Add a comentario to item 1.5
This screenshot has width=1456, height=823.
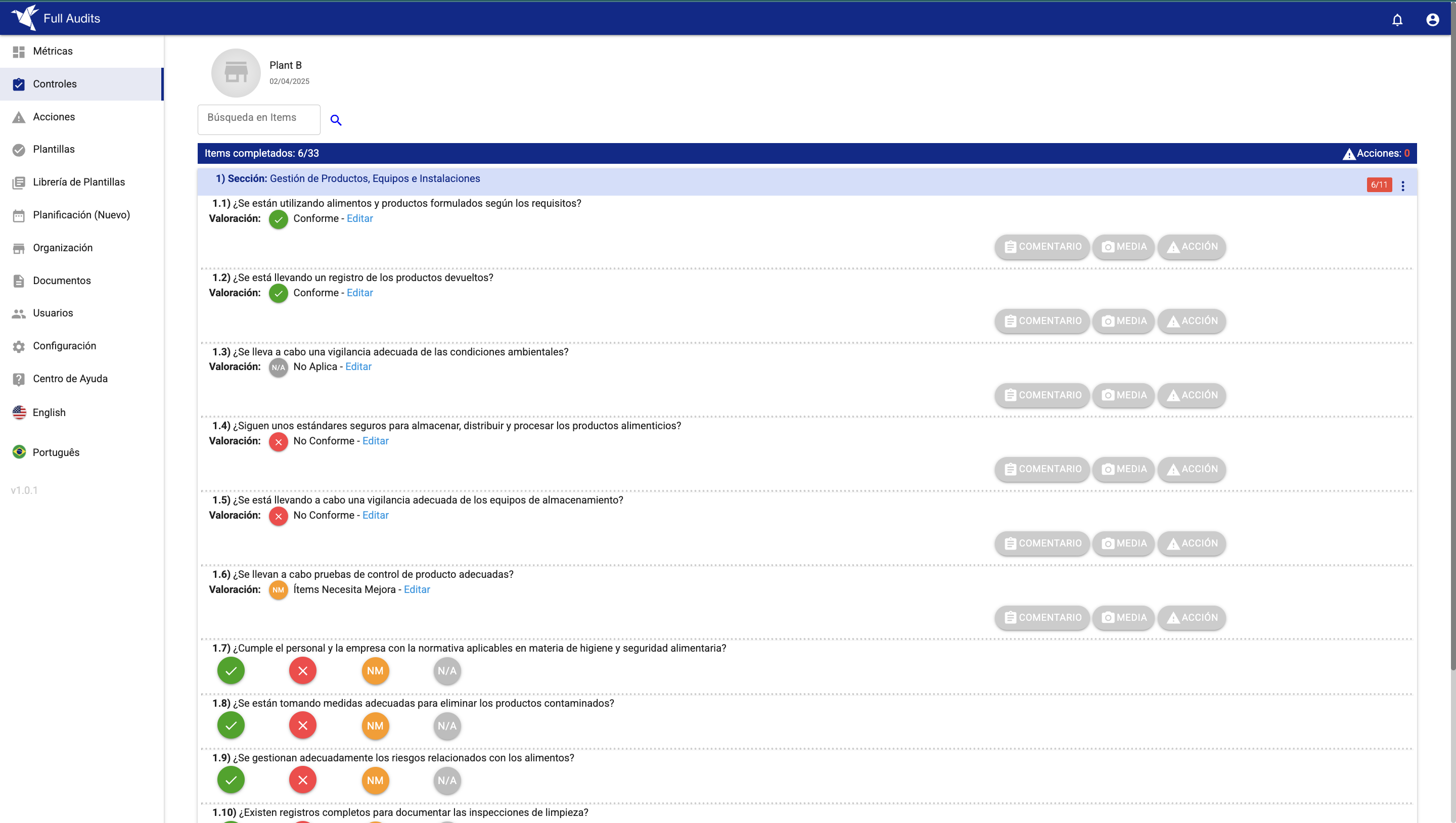pyautogui.click(x=1041, y=544)
